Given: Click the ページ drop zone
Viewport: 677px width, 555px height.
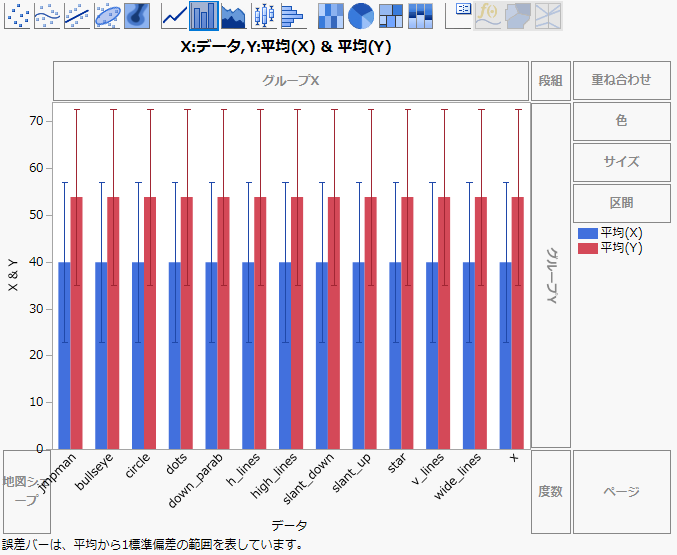Looking at the screenshot, I should pyautogui.click(x=621, y=491).
